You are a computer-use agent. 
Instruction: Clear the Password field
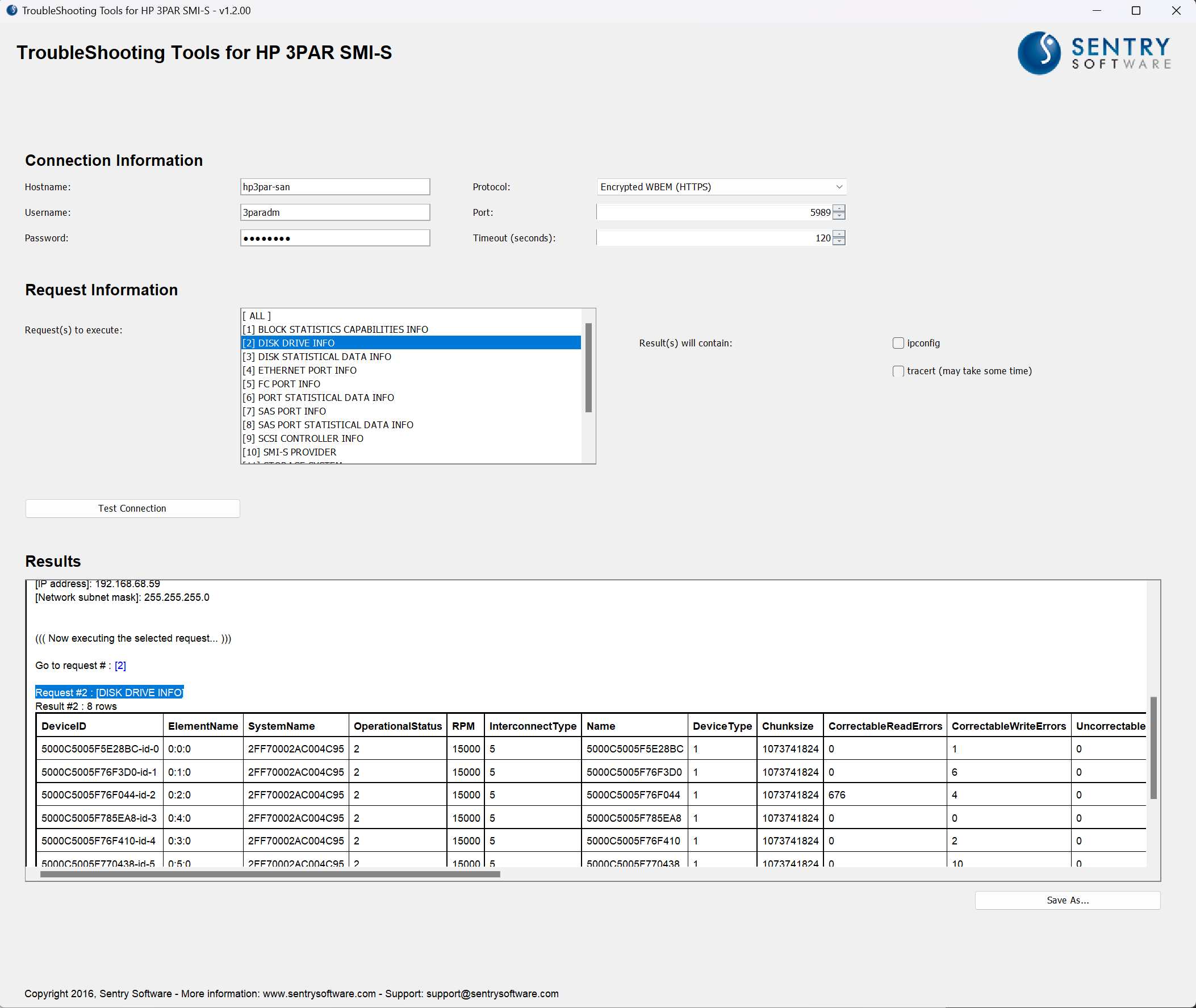point(335,238)
